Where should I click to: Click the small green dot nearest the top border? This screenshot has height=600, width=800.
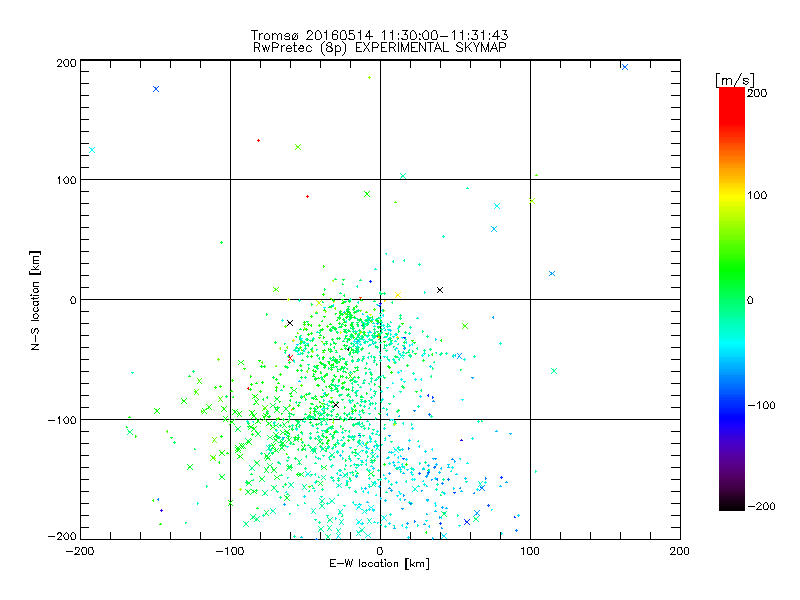coord(369,78)
